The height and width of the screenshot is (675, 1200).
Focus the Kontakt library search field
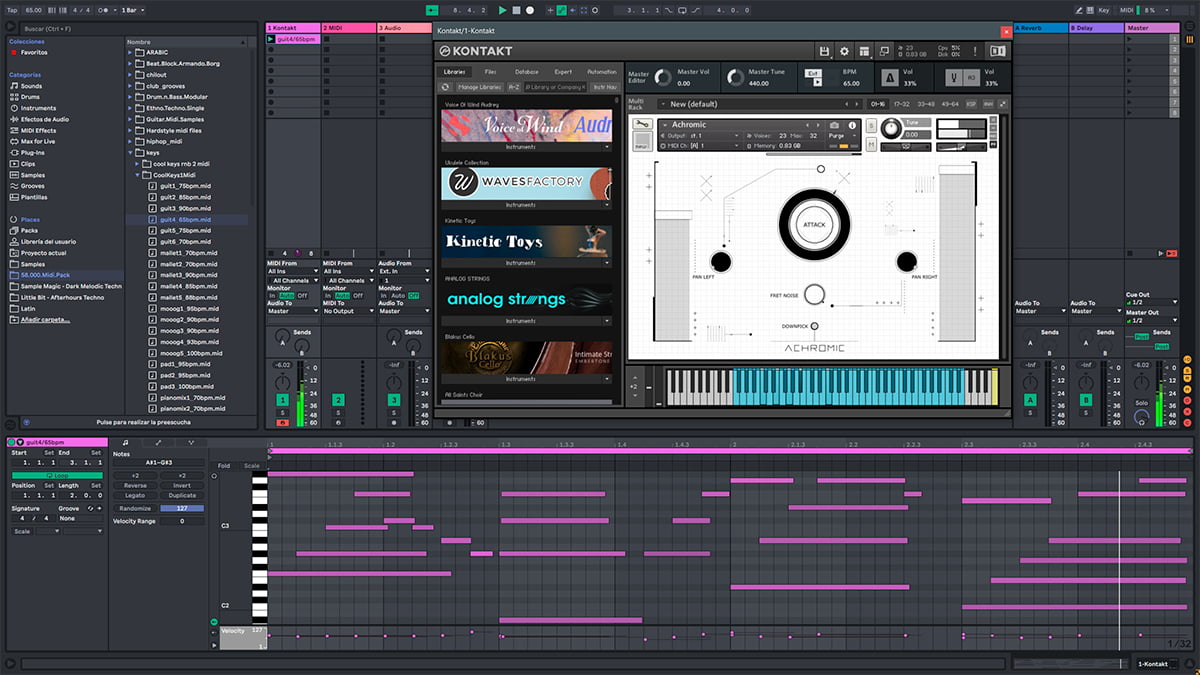coord(556,87)
